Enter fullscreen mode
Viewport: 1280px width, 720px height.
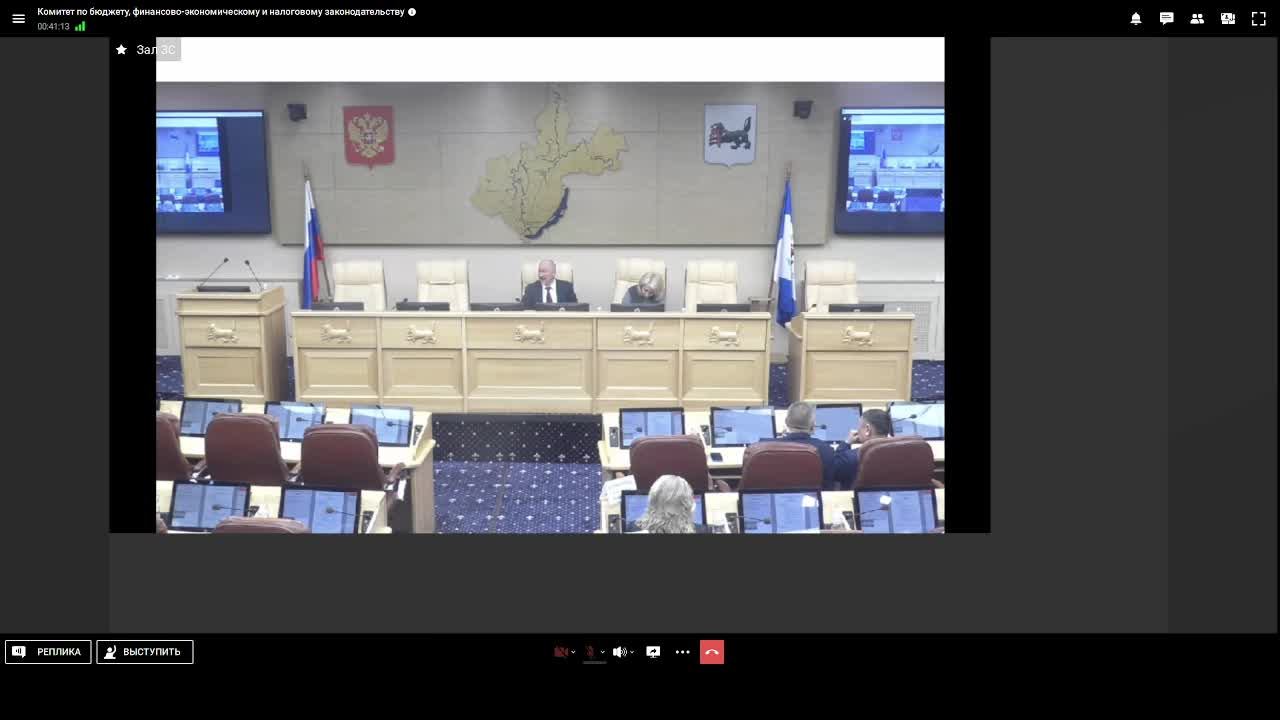[x=1259, y=18]
